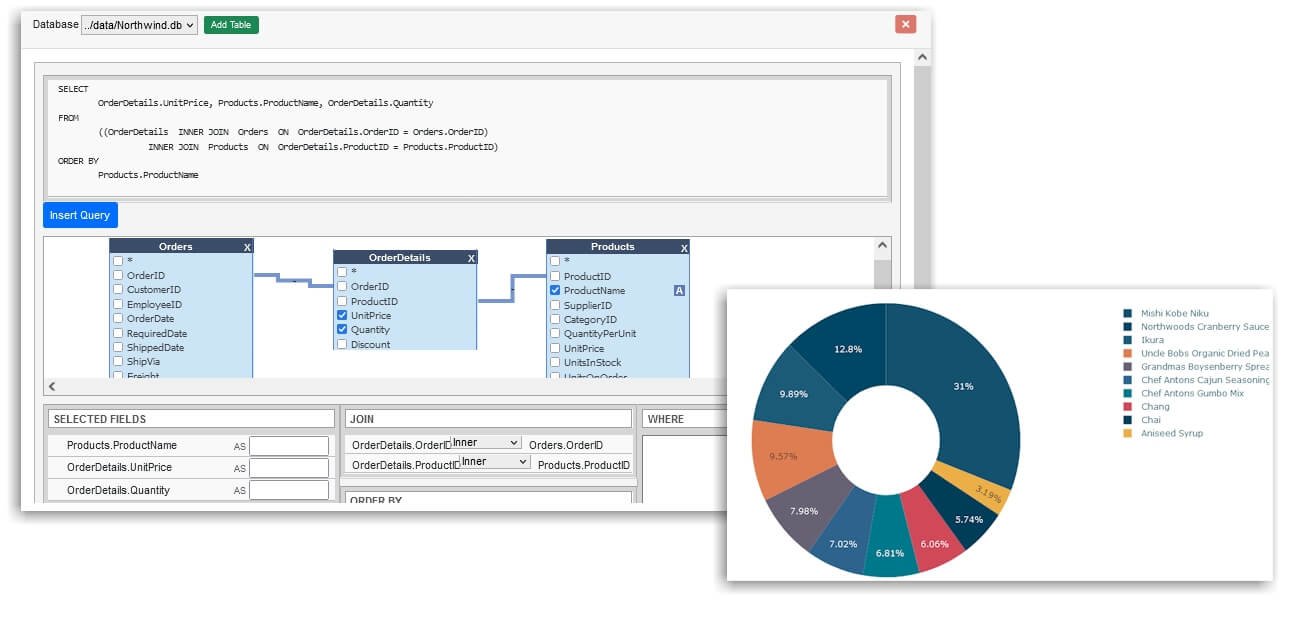Remove the Products table from the query builder
The height and width of the screenshot is (631, 1301).
coord(684,246)
